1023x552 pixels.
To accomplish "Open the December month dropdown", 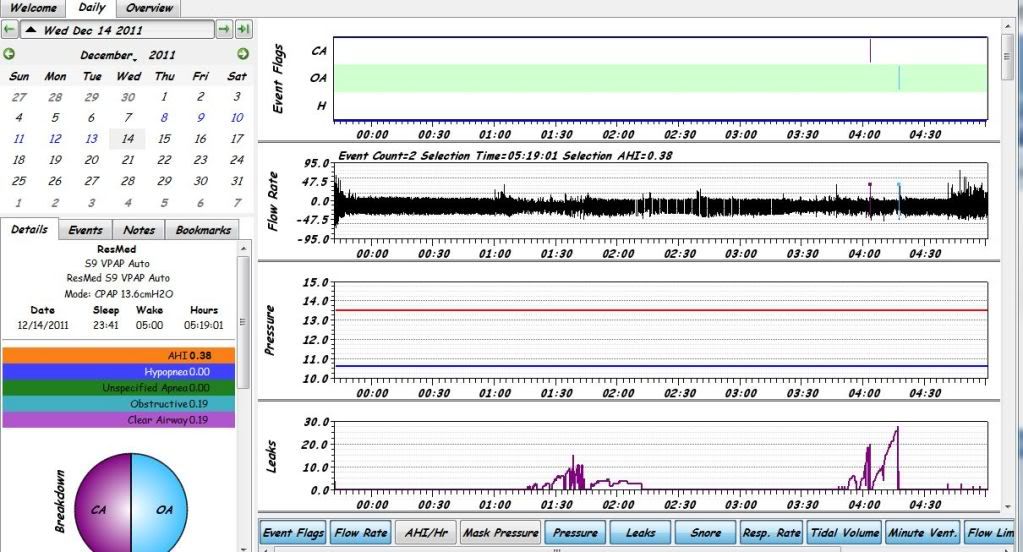I will click(x=108, y=55).
